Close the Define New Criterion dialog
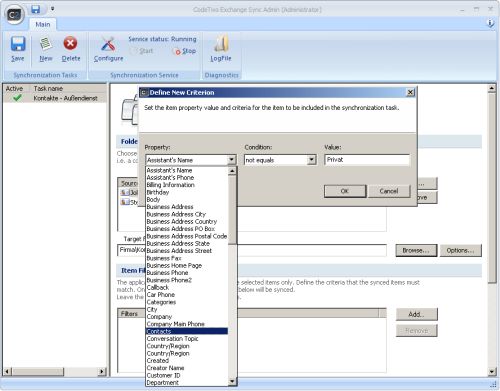500x391 pixels. click(411, 92)
